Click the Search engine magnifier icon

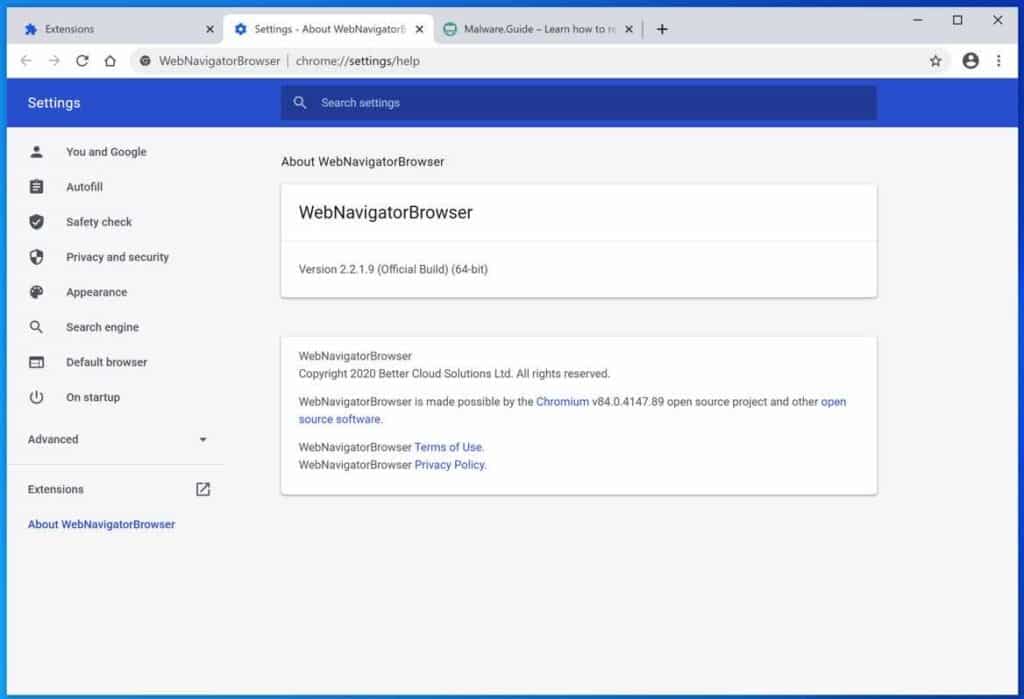[x=37, y=326]
